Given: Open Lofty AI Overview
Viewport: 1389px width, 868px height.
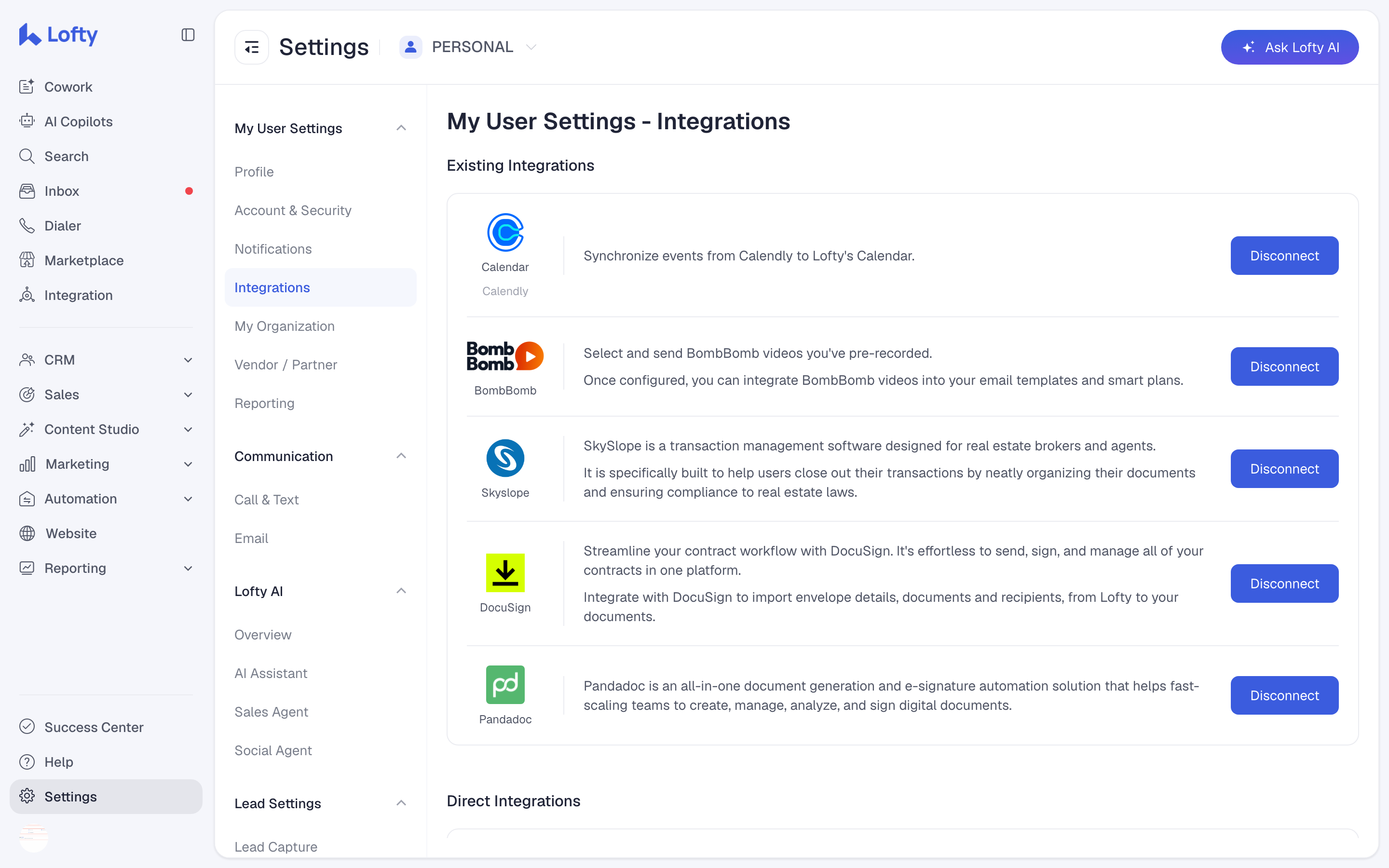Looking at the screenshot, I should click(320, 634).
